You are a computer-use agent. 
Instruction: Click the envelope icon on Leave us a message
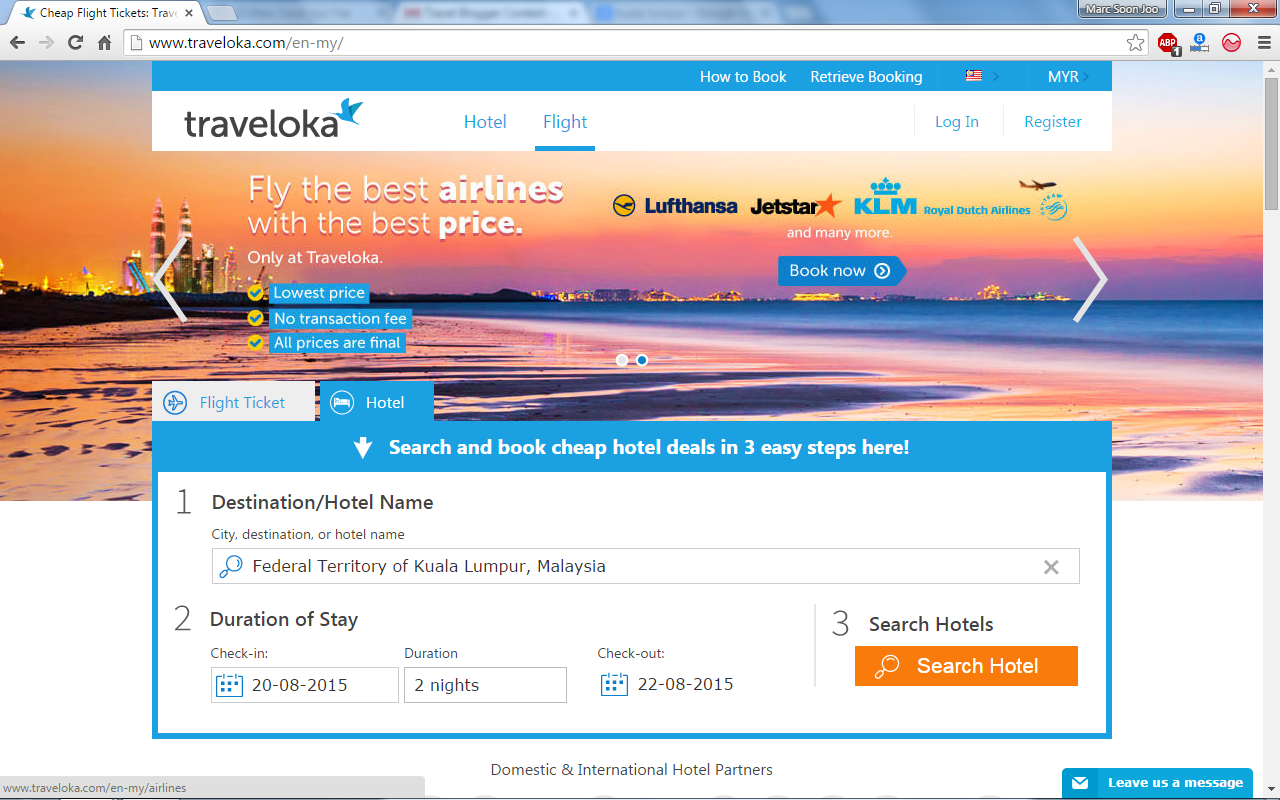[x=1083, y=783]
